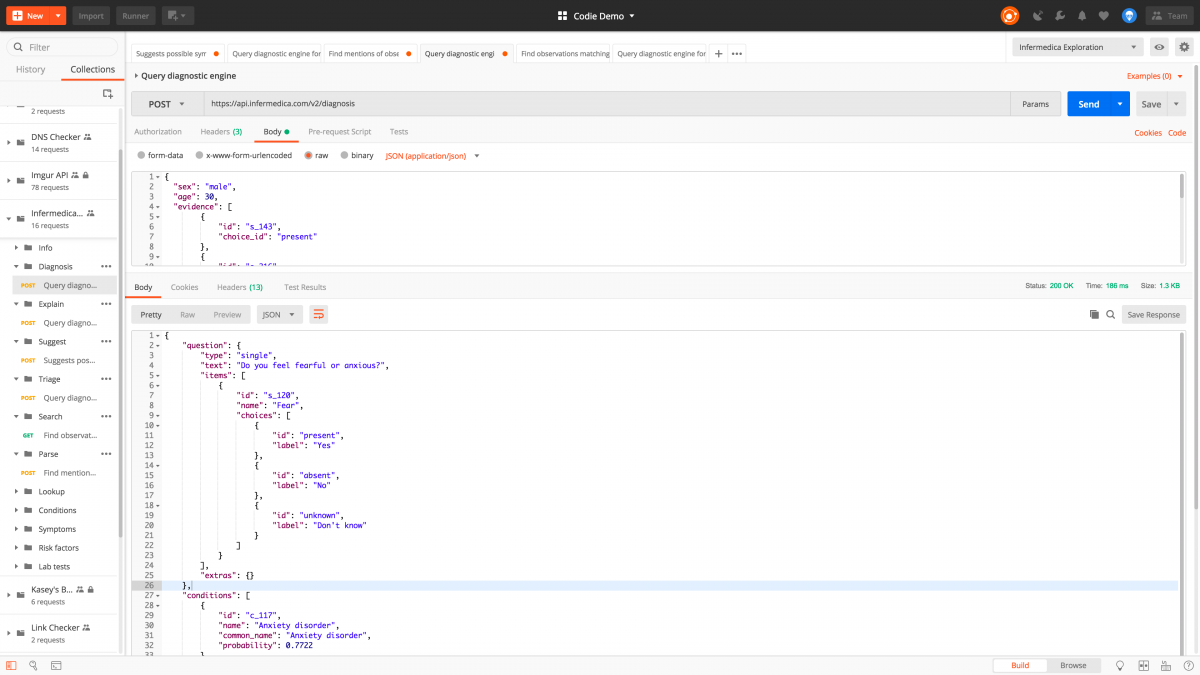Expand the Conditions folder

tap(17, 510)
